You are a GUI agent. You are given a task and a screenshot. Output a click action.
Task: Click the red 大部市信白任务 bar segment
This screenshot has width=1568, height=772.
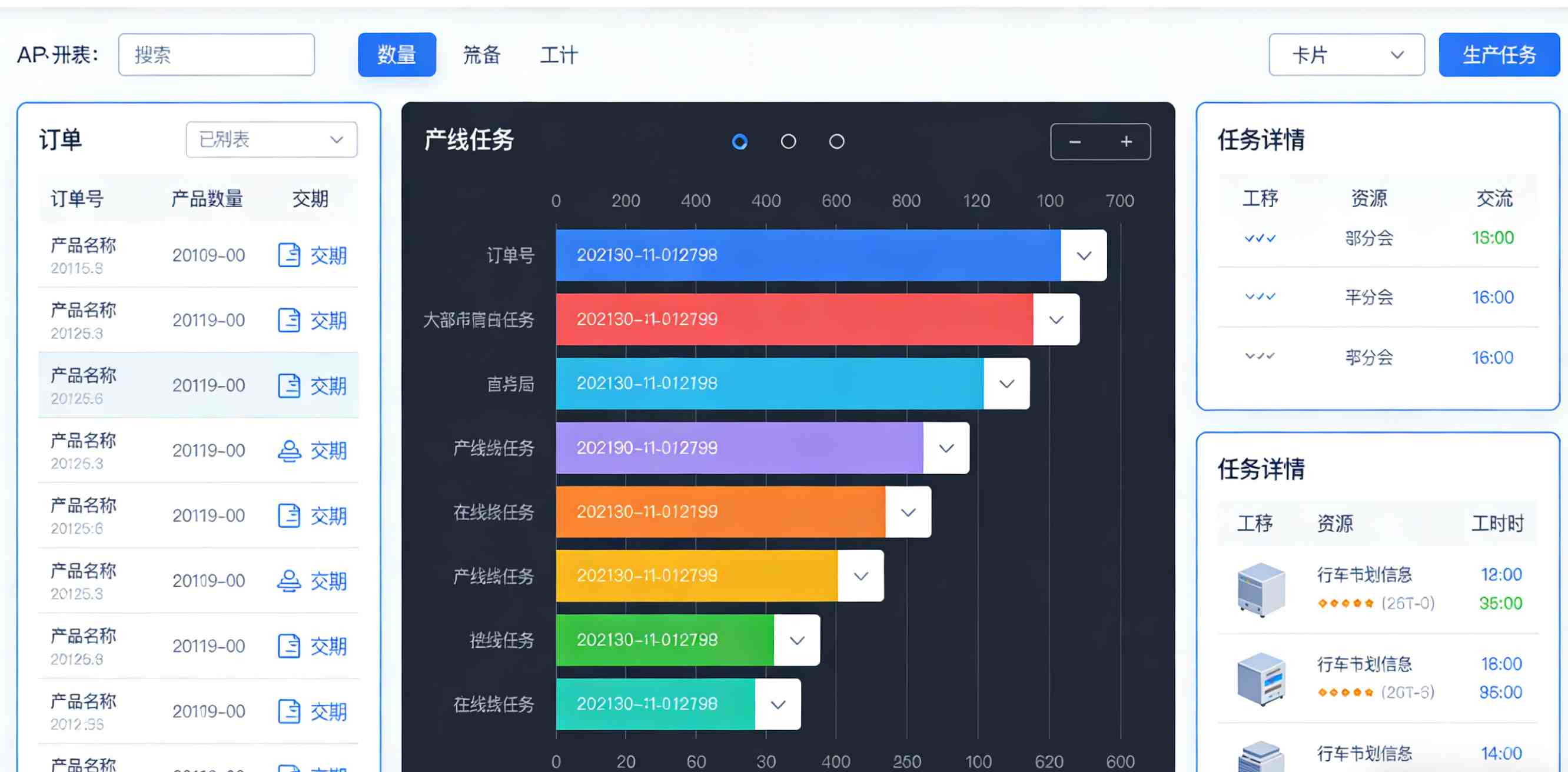click(x=791, y=319)
